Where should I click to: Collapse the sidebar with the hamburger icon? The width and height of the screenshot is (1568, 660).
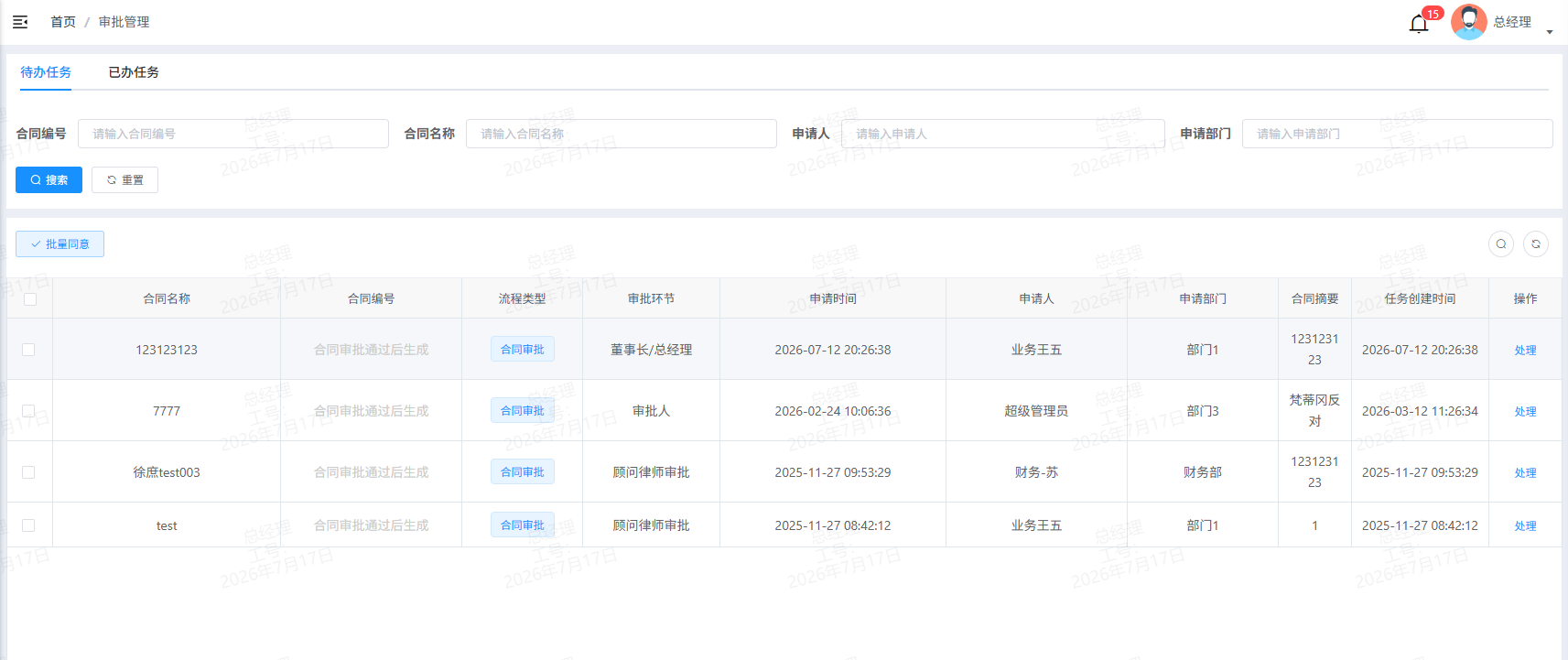20,22
